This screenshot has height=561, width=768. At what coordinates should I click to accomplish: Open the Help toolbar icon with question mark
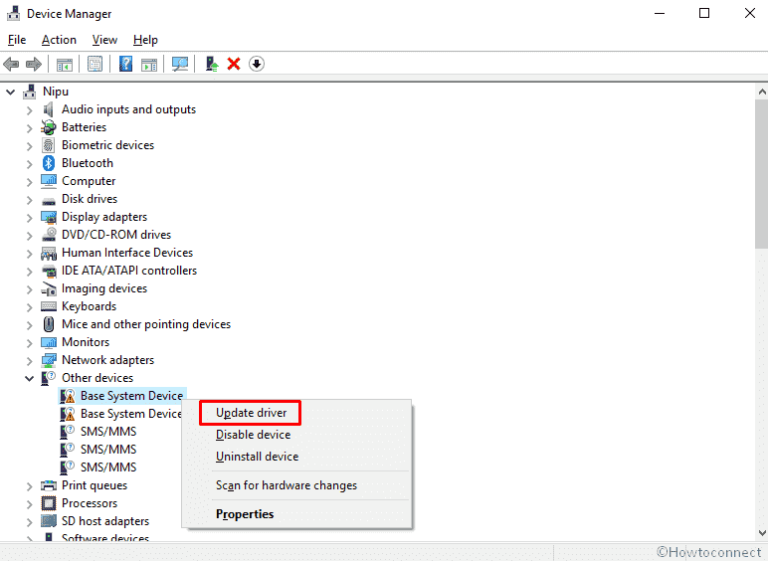tap(125, 64)
